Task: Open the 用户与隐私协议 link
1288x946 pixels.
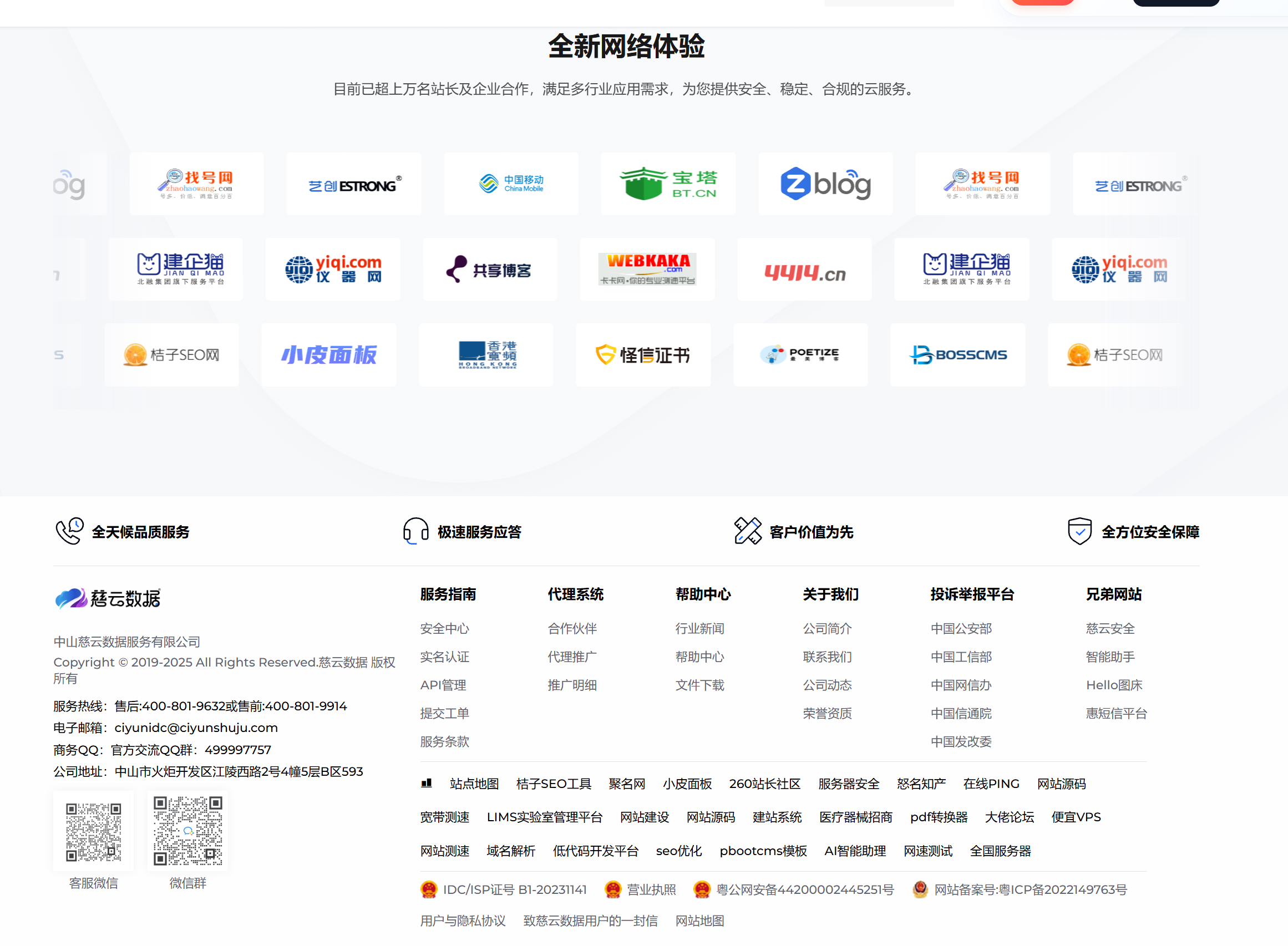Action: point(463,922)
